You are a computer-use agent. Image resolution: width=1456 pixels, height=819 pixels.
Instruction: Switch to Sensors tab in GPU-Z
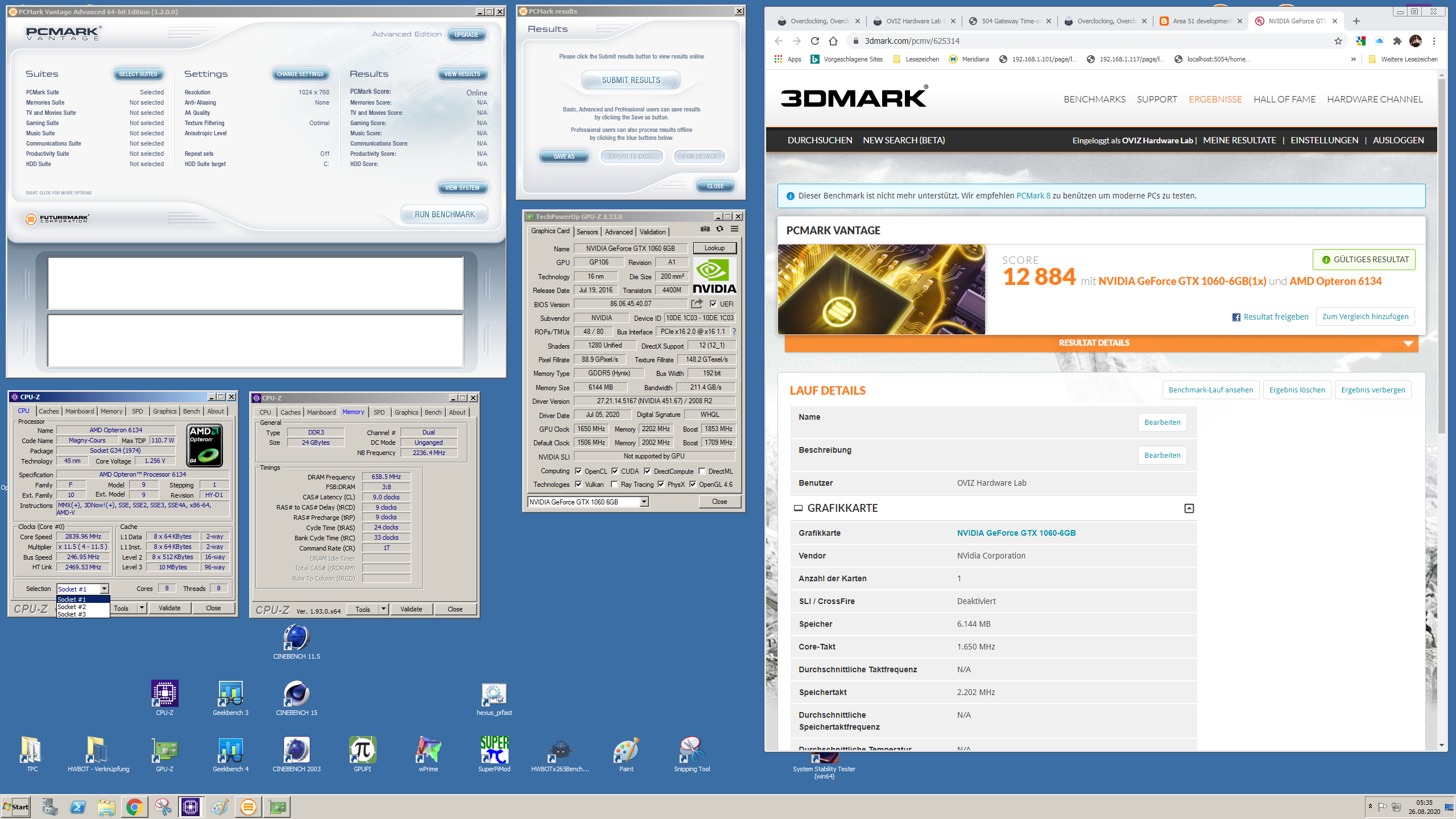click(588, 231)
